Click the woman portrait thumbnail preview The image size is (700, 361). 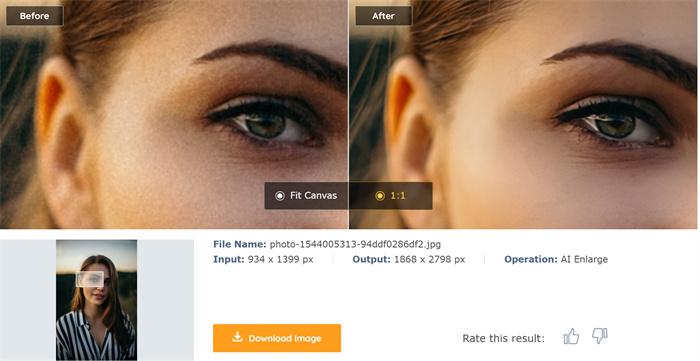pos(96,300)
